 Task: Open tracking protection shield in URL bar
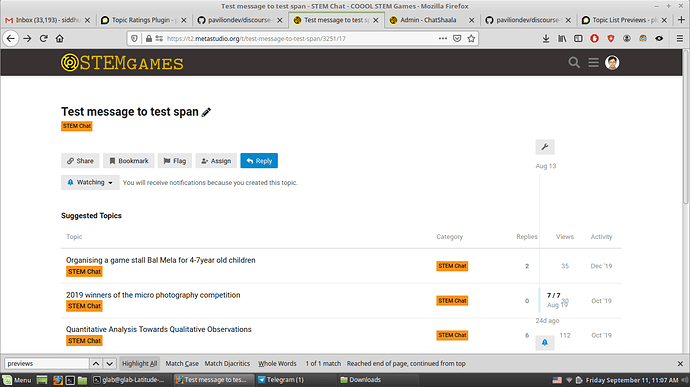[134, 39]
